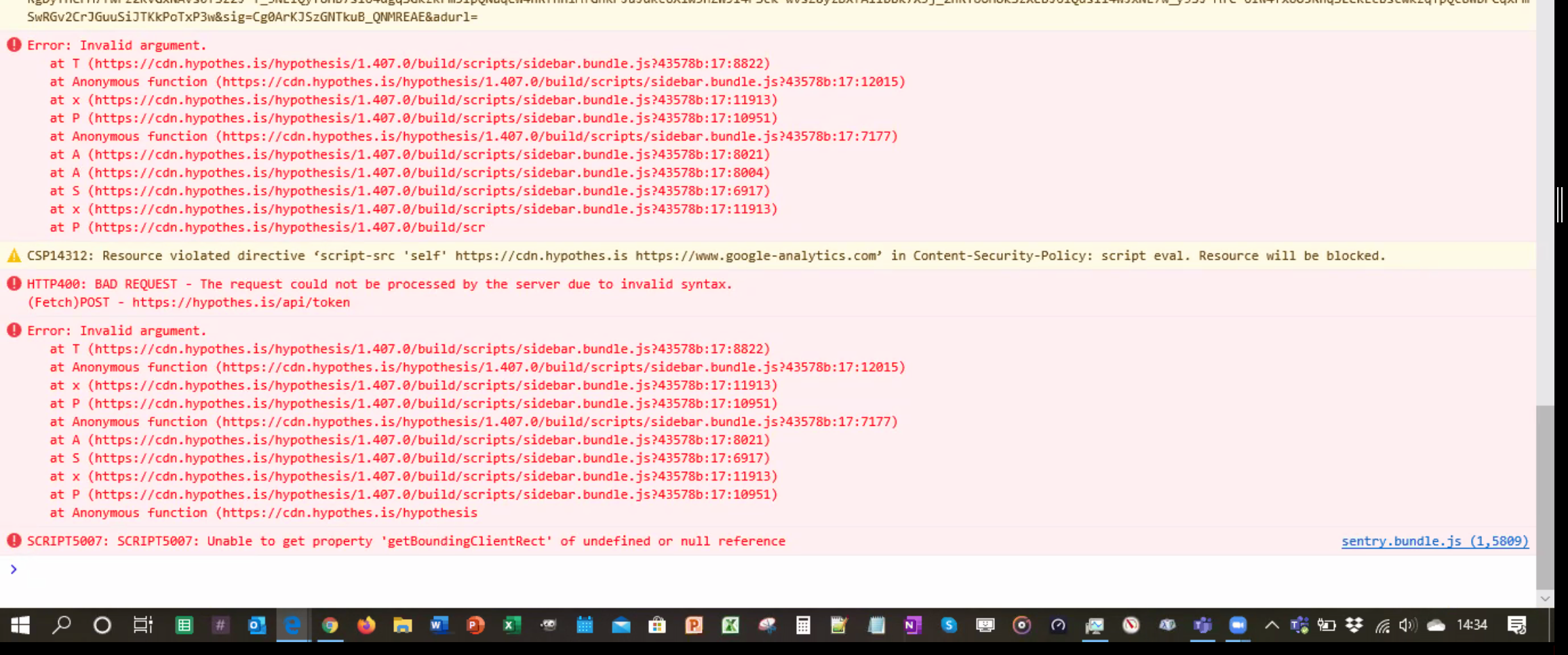Click the truncated 'at P (https://cdn.hypothes.is/hypothesis/1.407.0/build/scr' line

pos(267,227)
